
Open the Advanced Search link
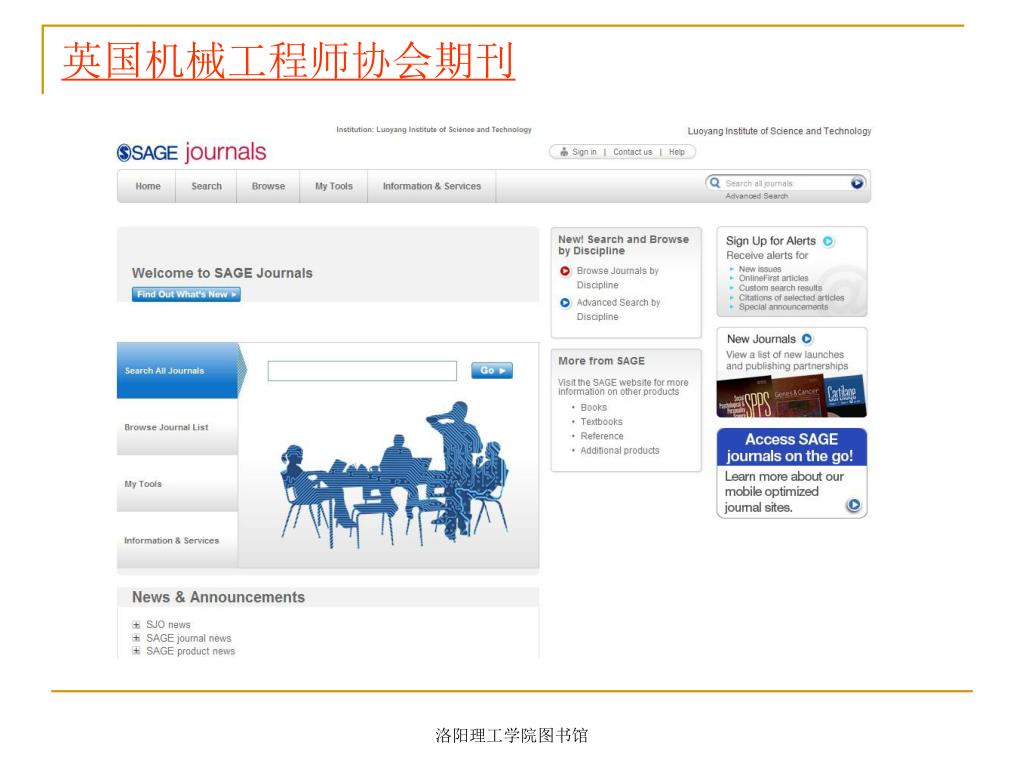[756, 196]
